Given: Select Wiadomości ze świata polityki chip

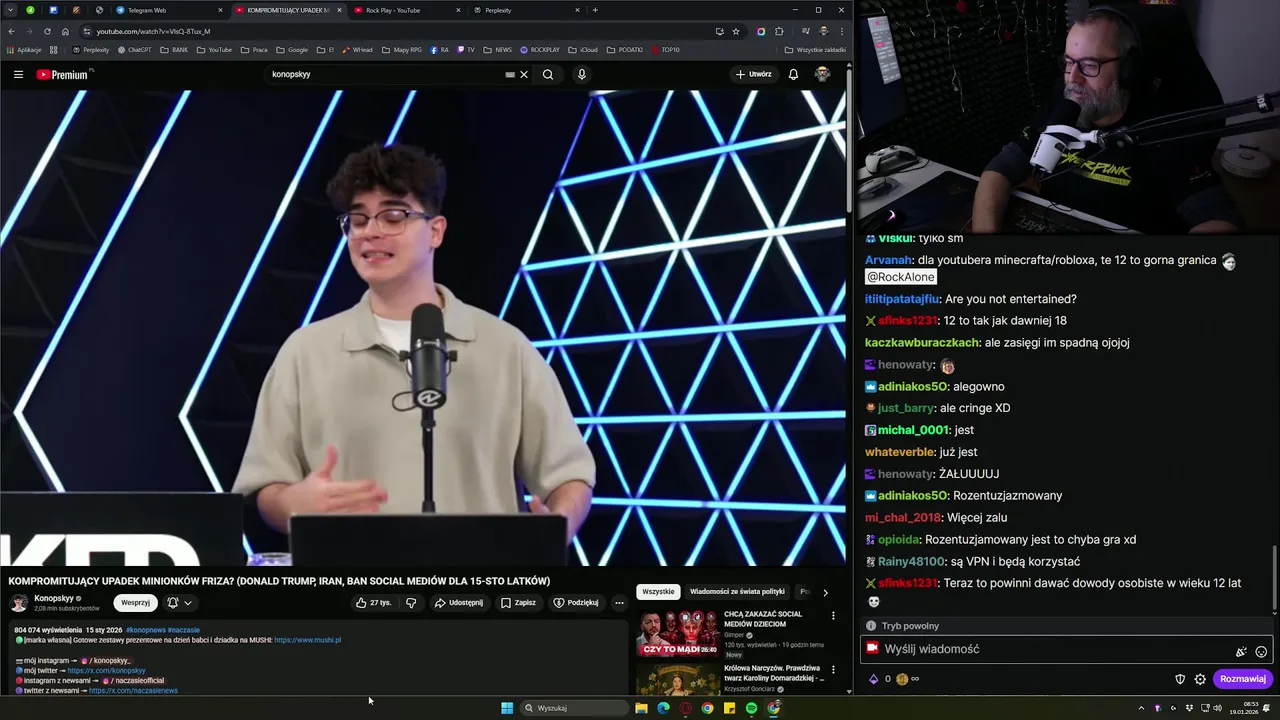Looking at the screenshot, I should 737,592.
